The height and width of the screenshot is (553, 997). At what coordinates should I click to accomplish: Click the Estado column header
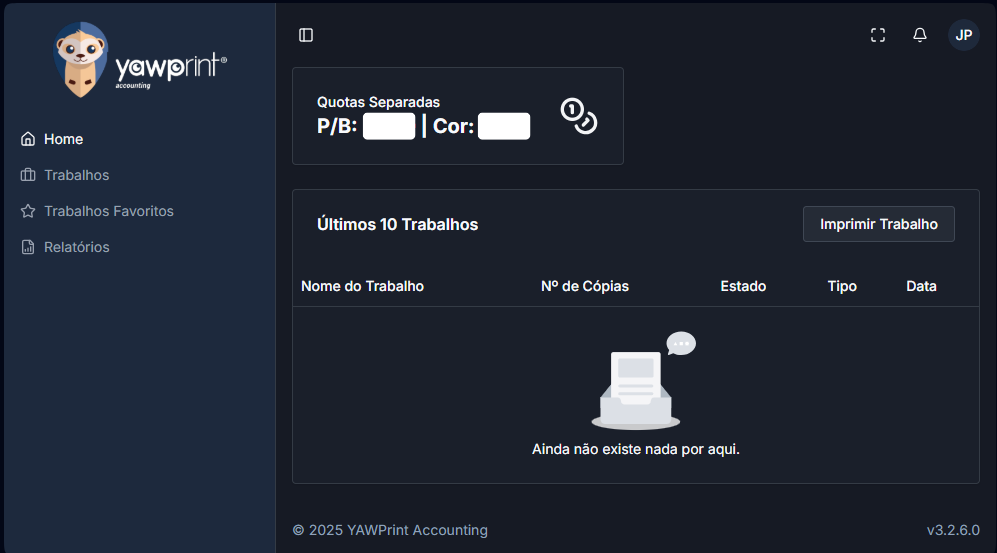click(x=743, y=286)
